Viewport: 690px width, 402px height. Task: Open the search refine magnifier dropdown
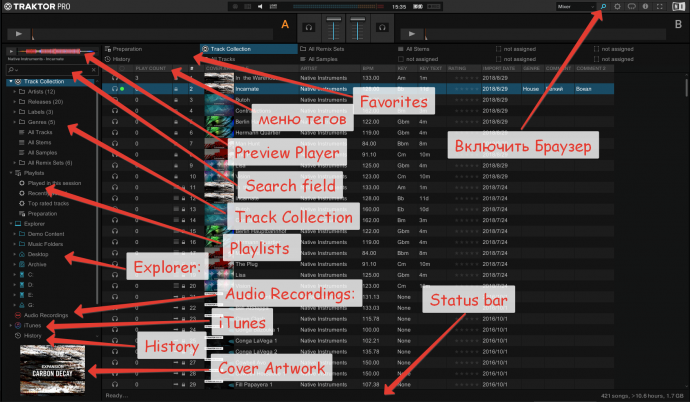tap(12, 70)
